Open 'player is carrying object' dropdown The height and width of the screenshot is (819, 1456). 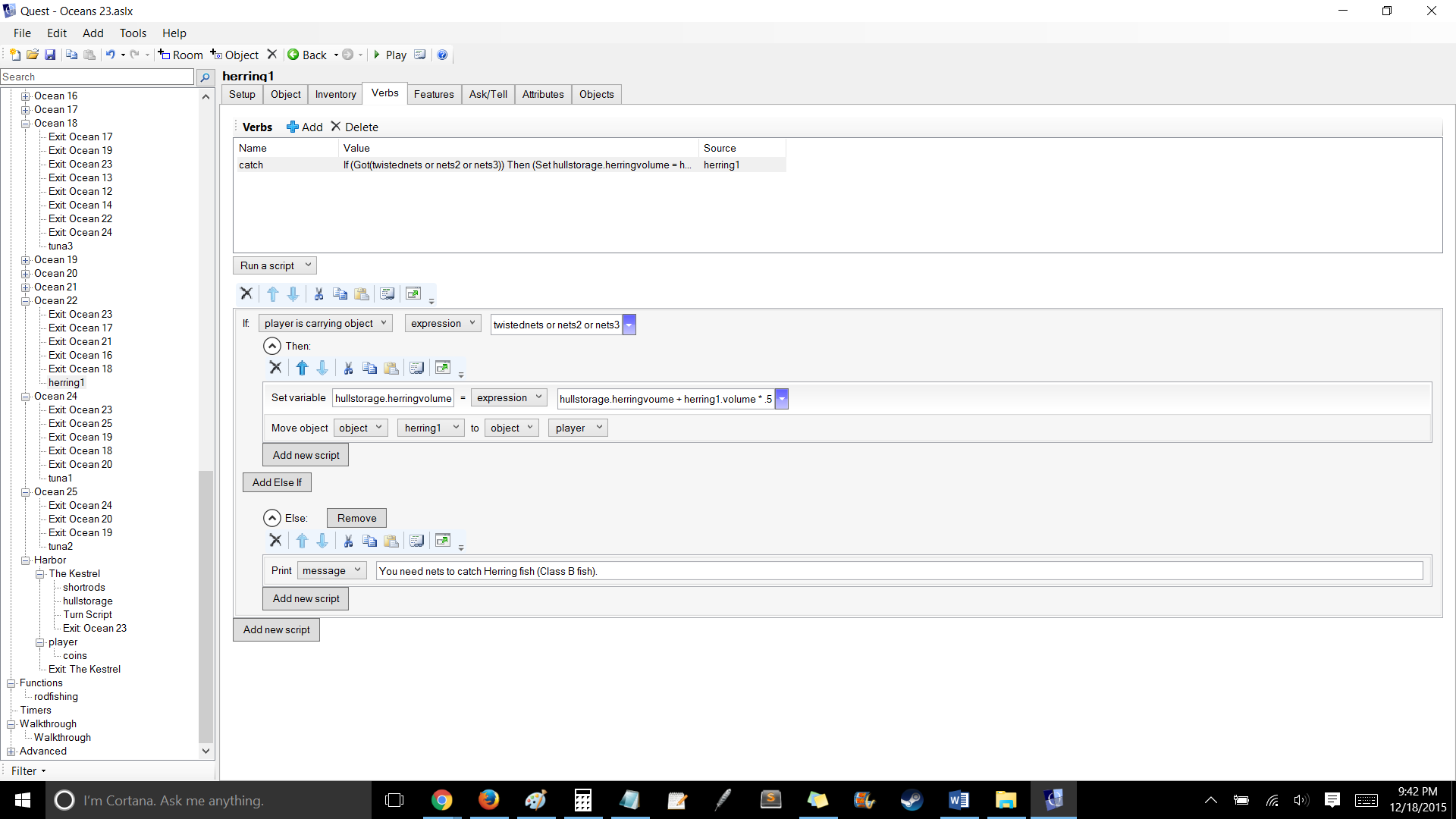[325, 324]
